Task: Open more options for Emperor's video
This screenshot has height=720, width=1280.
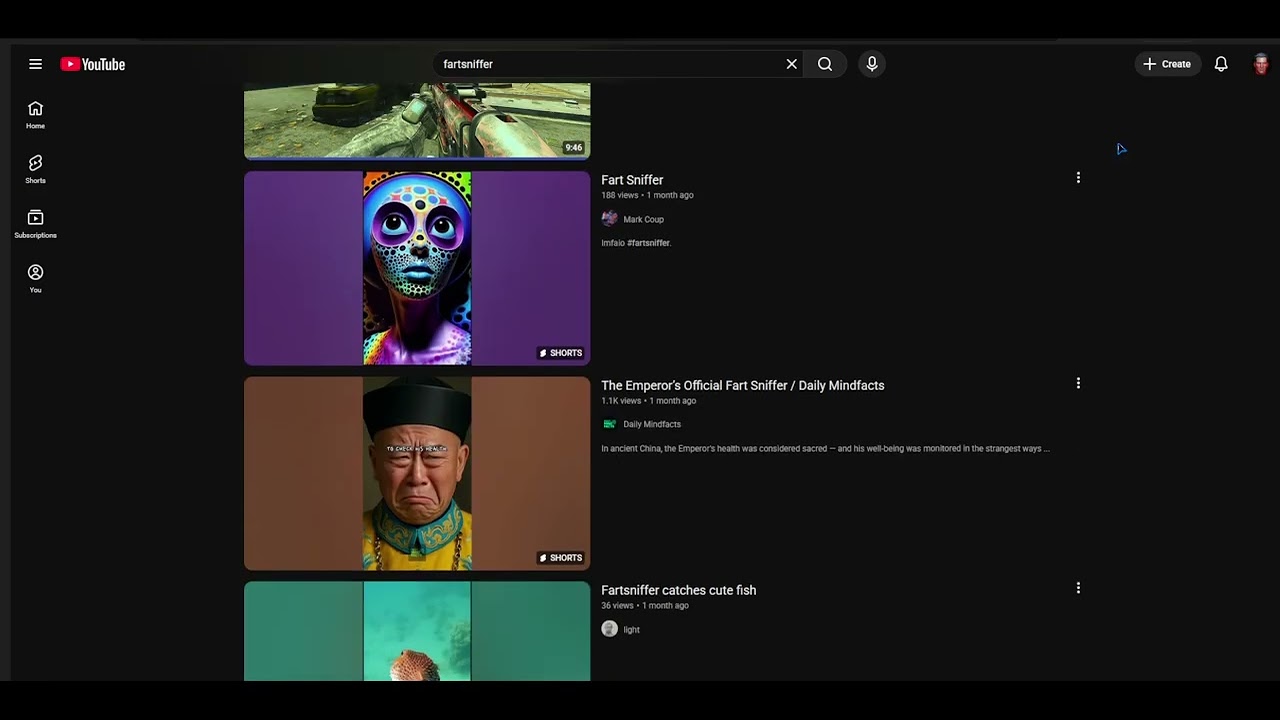Action: click(x=1078, y=383)
